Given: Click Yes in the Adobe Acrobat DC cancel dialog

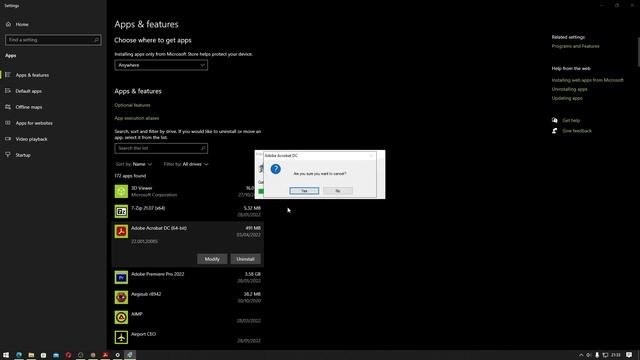Looking at the screenshot, I should [304, 191].
